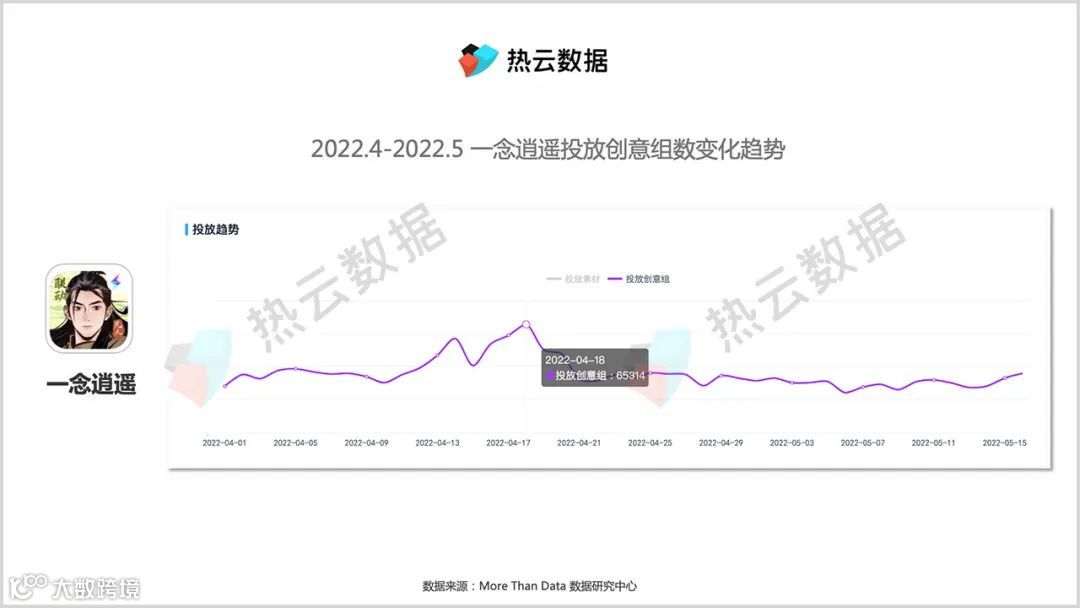Click the x-axis label 2022-04-09
The width and height of the screenshot is (1080, 608).
pos(366,443)
